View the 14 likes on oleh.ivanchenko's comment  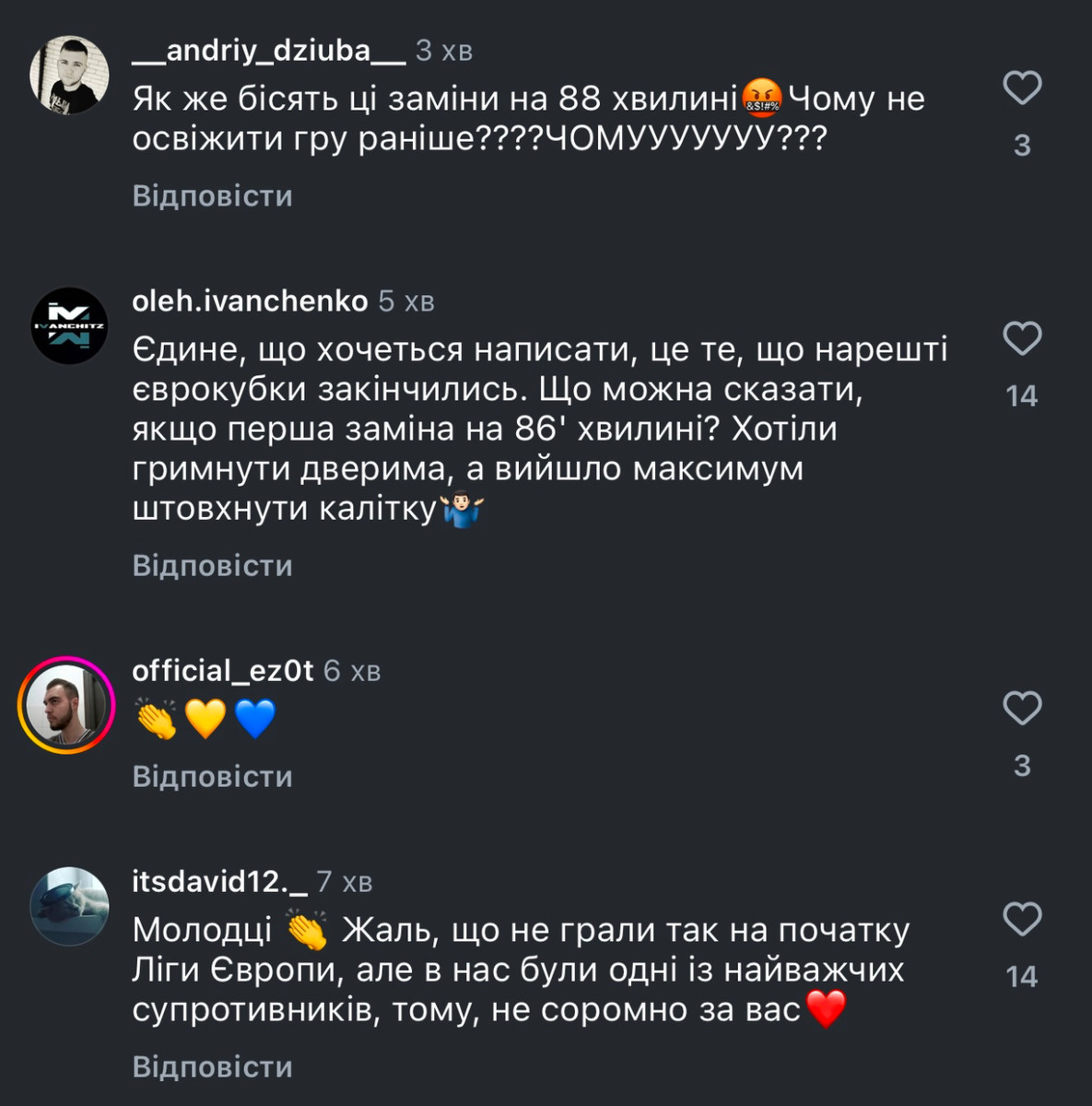(1021, 396)
